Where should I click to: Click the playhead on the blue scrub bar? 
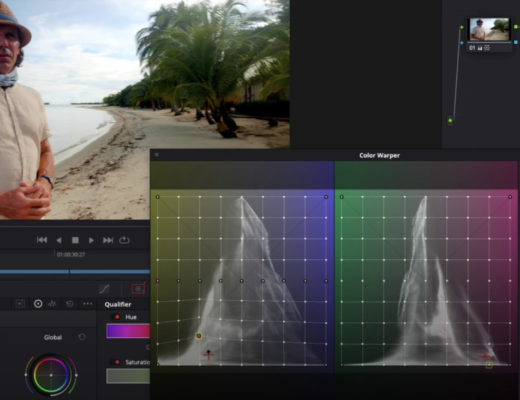69,272
